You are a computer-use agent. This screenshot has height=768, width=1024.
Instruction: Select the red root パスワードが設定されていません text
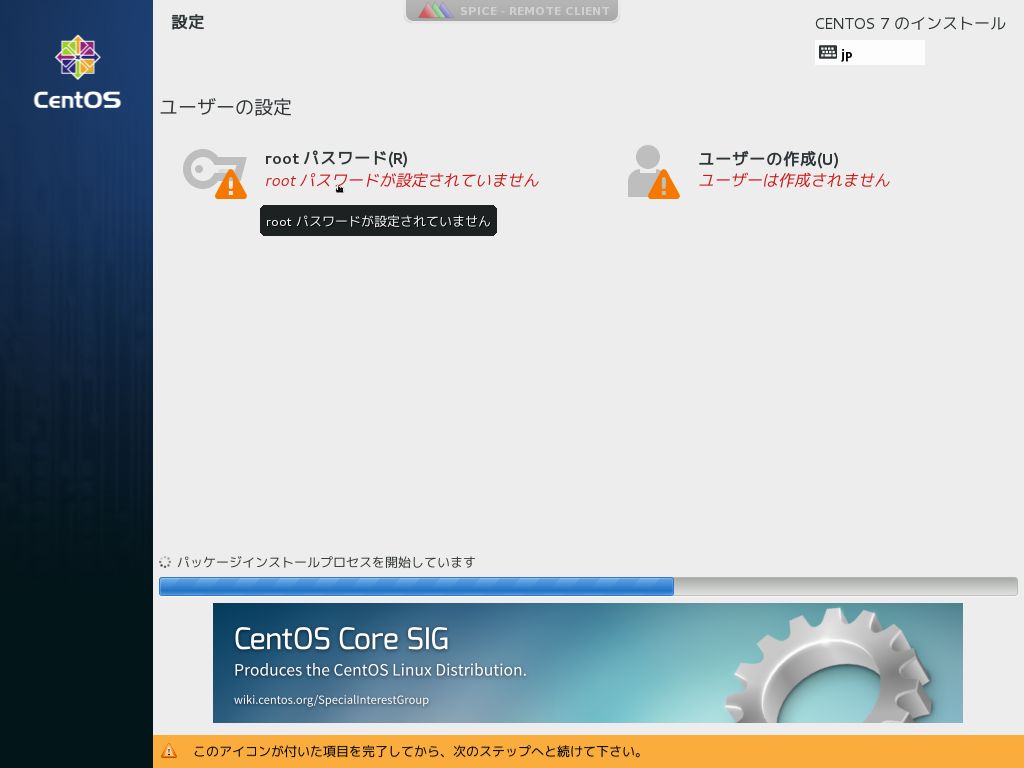click(400, 181)
